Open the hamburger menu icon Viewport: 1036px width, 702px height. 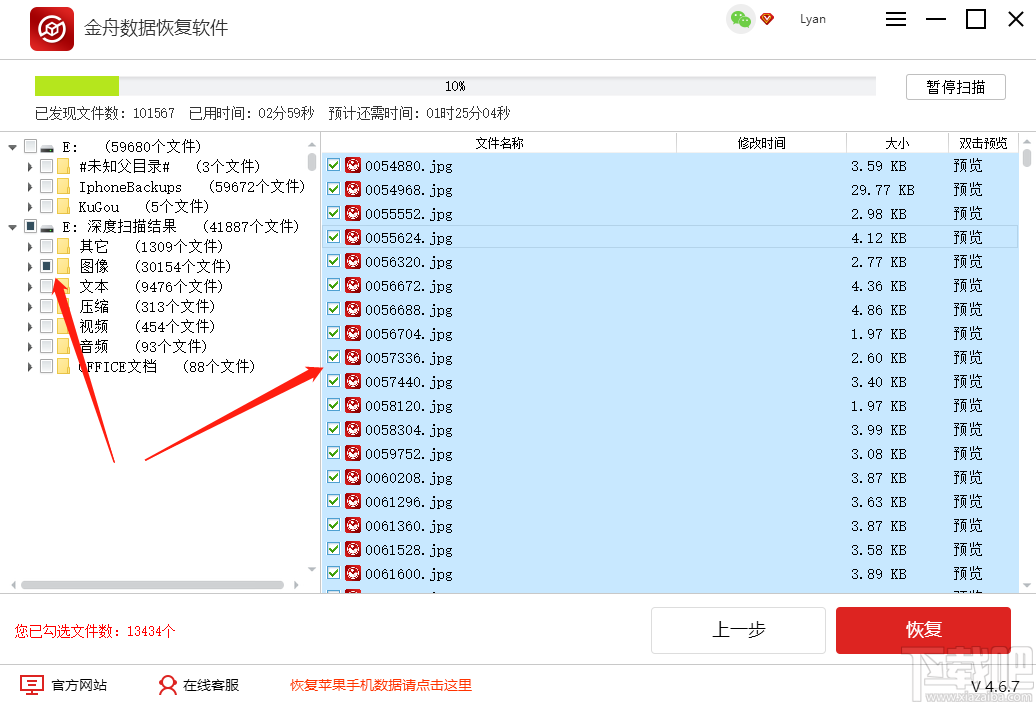tap(896, 19)
